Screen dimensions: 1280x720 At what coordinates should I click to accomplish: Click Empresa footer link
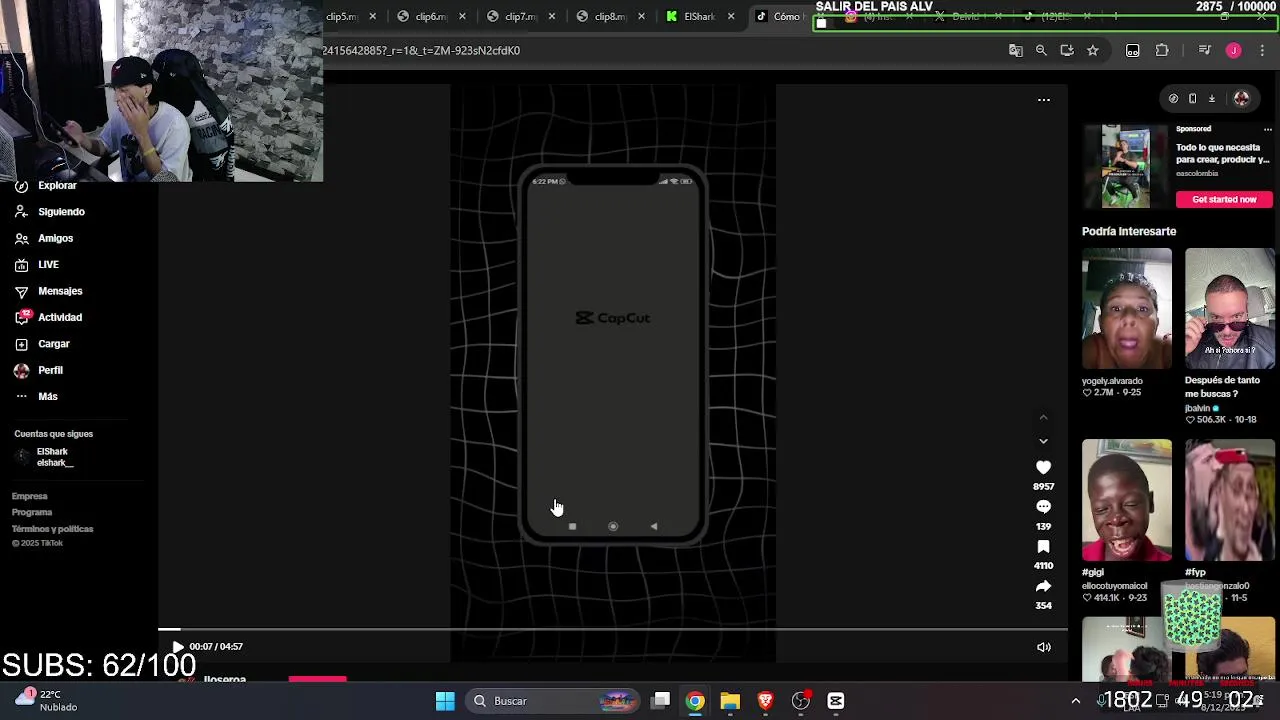pyautogui.click(x=29, y=496)
